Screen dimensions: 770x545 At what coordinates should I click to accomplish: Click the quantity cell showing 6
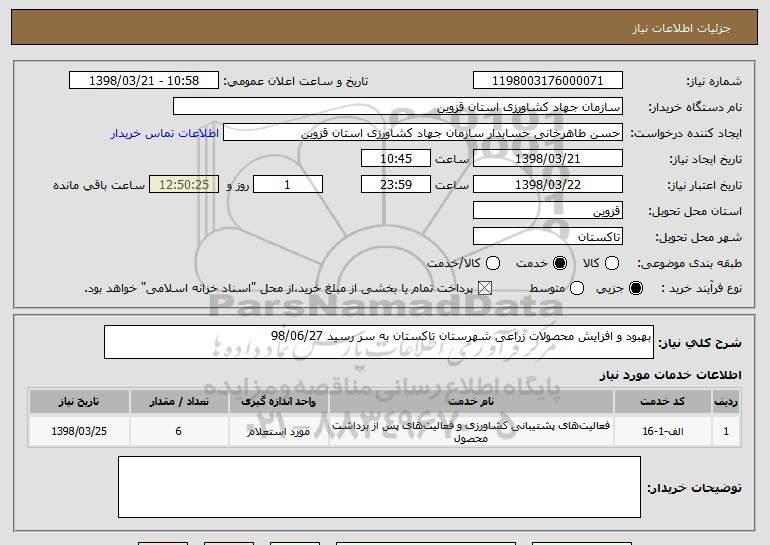click(x=179, y=431)
